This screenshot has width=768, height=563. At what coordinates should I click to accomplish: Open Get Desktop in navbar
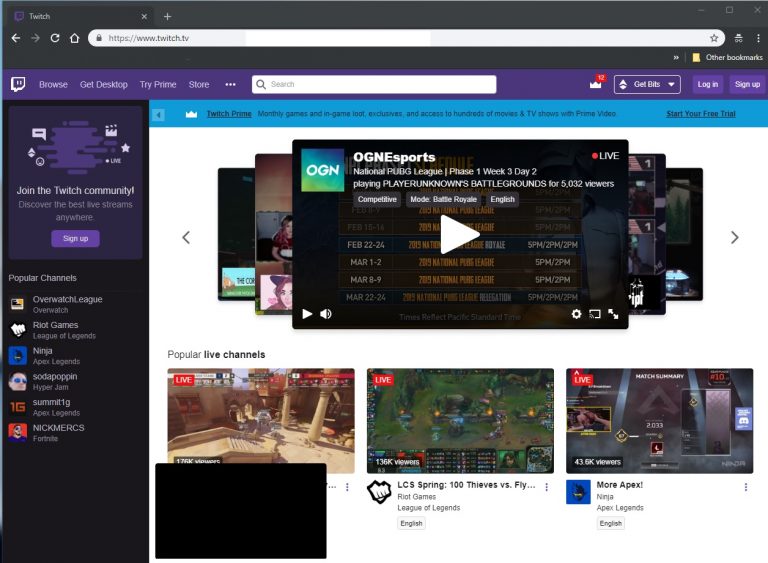pos(103,84)
